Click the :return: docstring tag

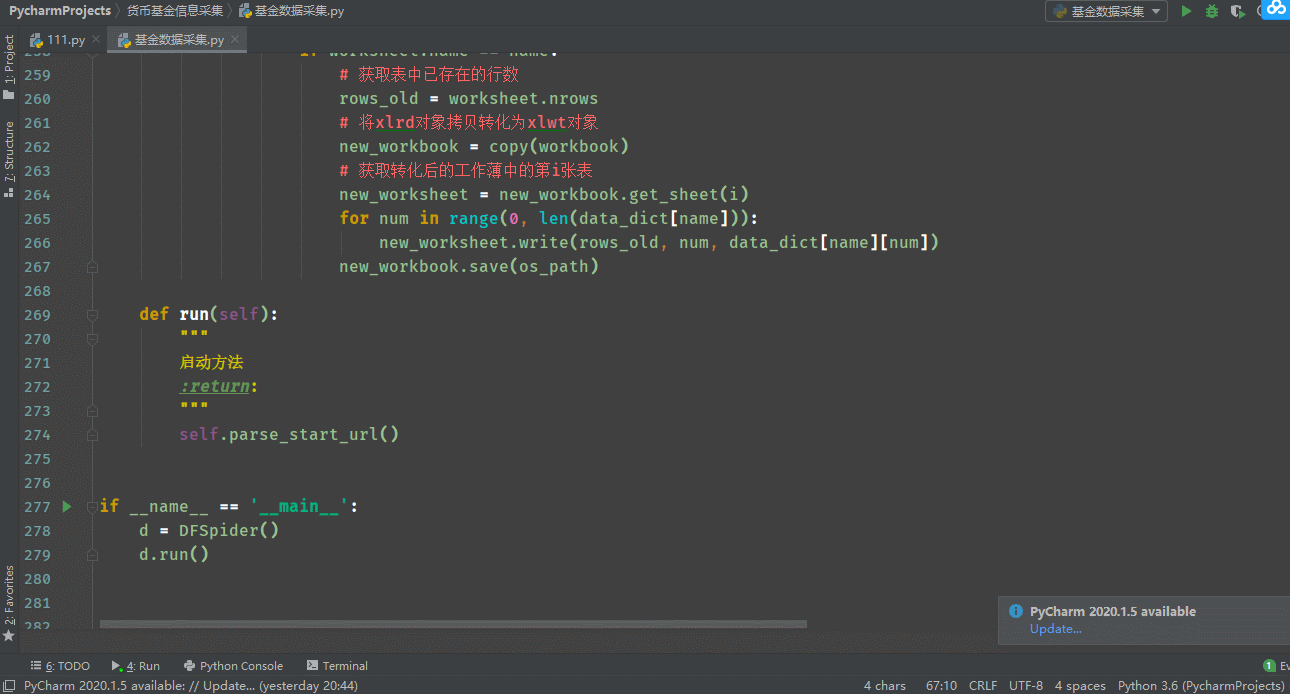point(219,386)
